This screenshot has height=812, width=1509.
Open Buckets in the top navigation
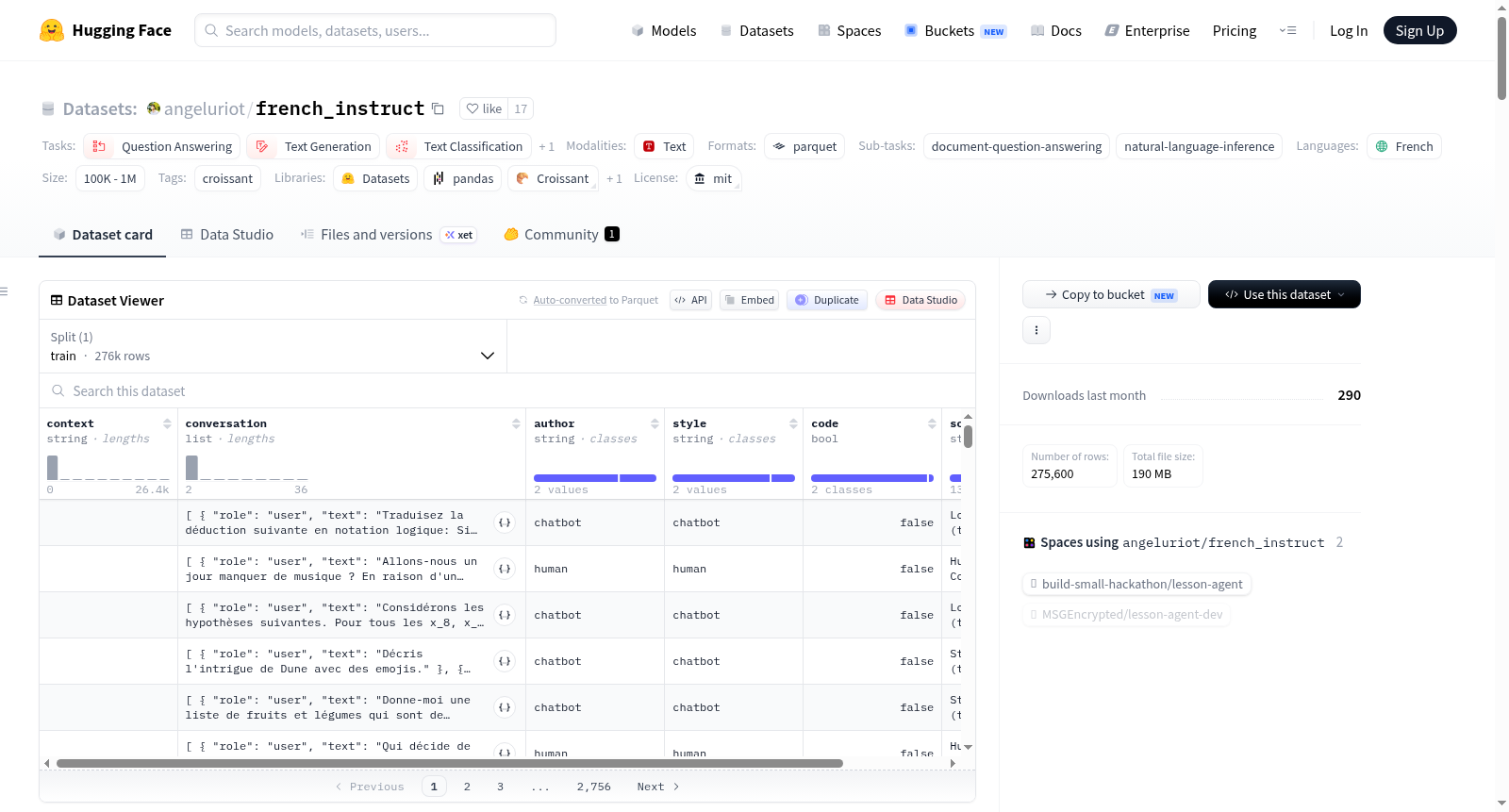click(955, 30)
